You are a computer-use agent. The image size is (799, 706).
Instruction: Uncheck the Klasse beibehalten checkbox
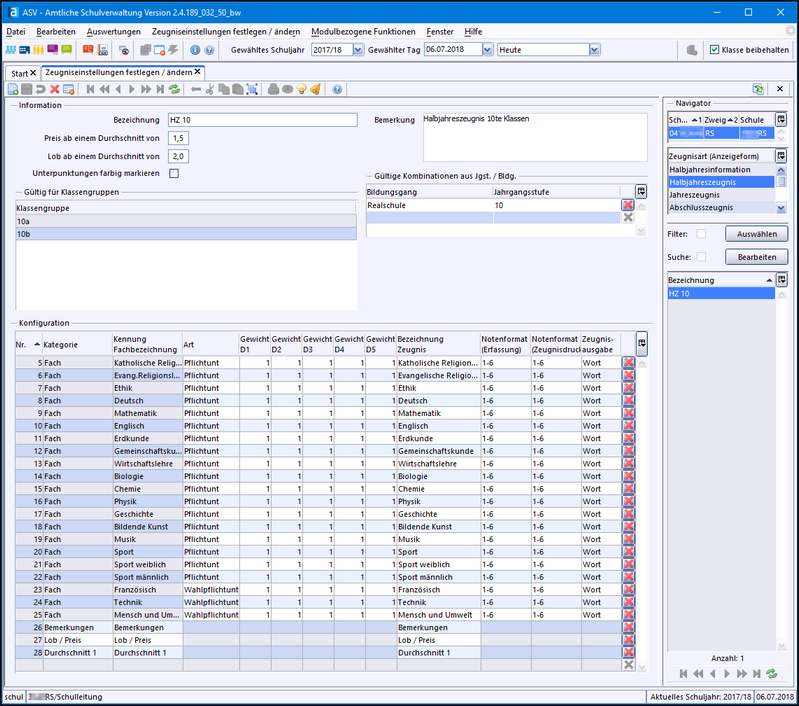(714, 49)
